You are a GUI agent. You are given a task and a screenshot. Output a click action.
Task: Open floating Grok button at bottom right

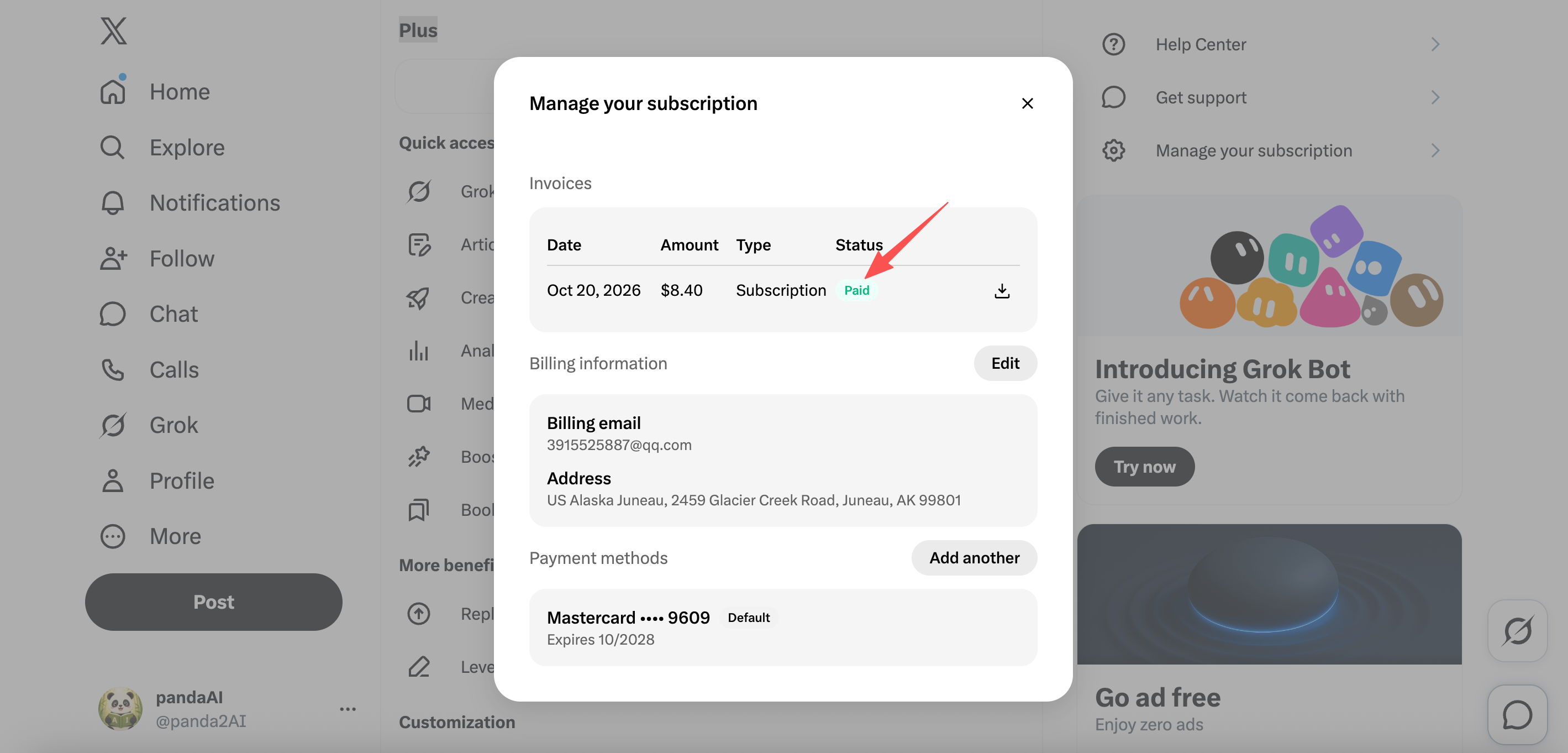pyautogui.click(x=1518, y=631)
